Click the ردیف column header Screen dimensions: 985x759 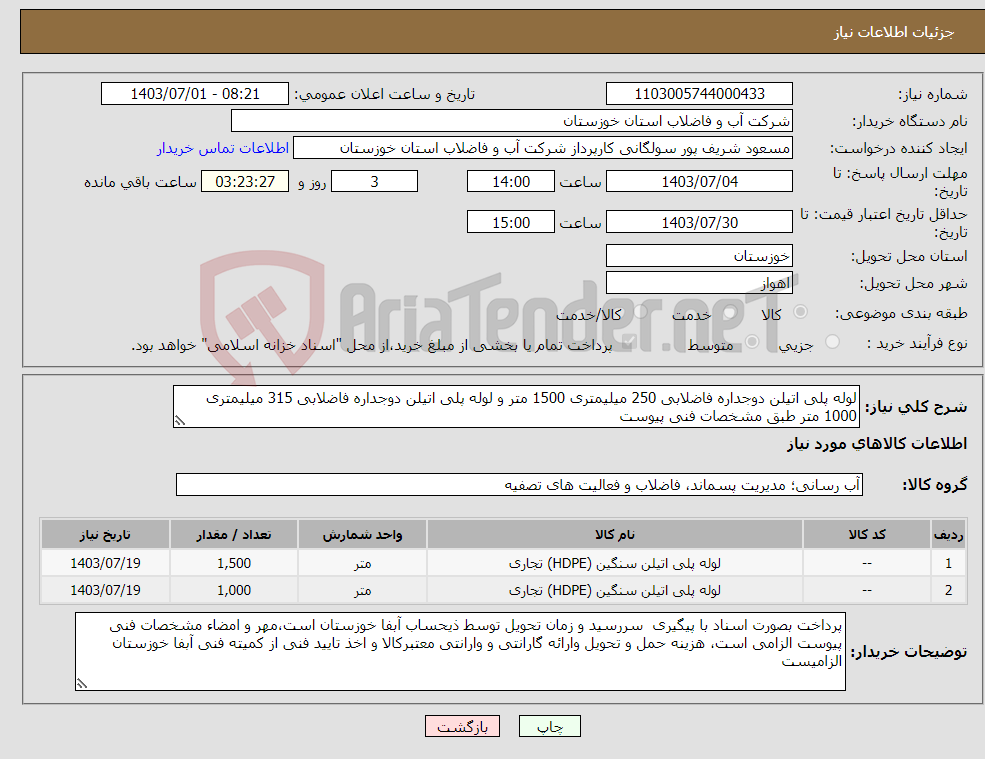pyautogui.click(x=948, y=535)
